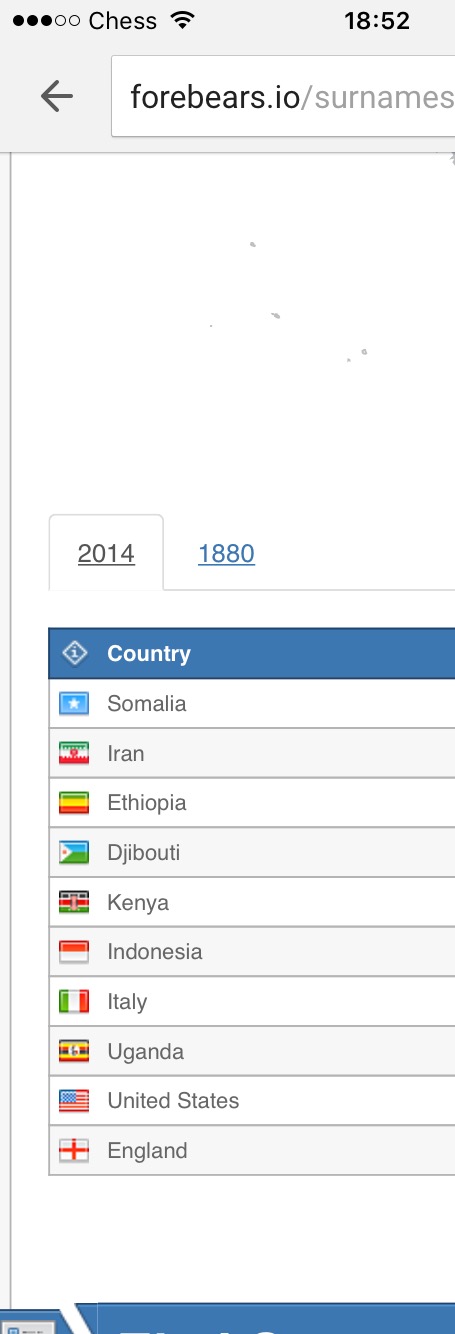Select the 2014 tab
Viewport: 455px width, 1334px height.
click(x=106, y=553)
